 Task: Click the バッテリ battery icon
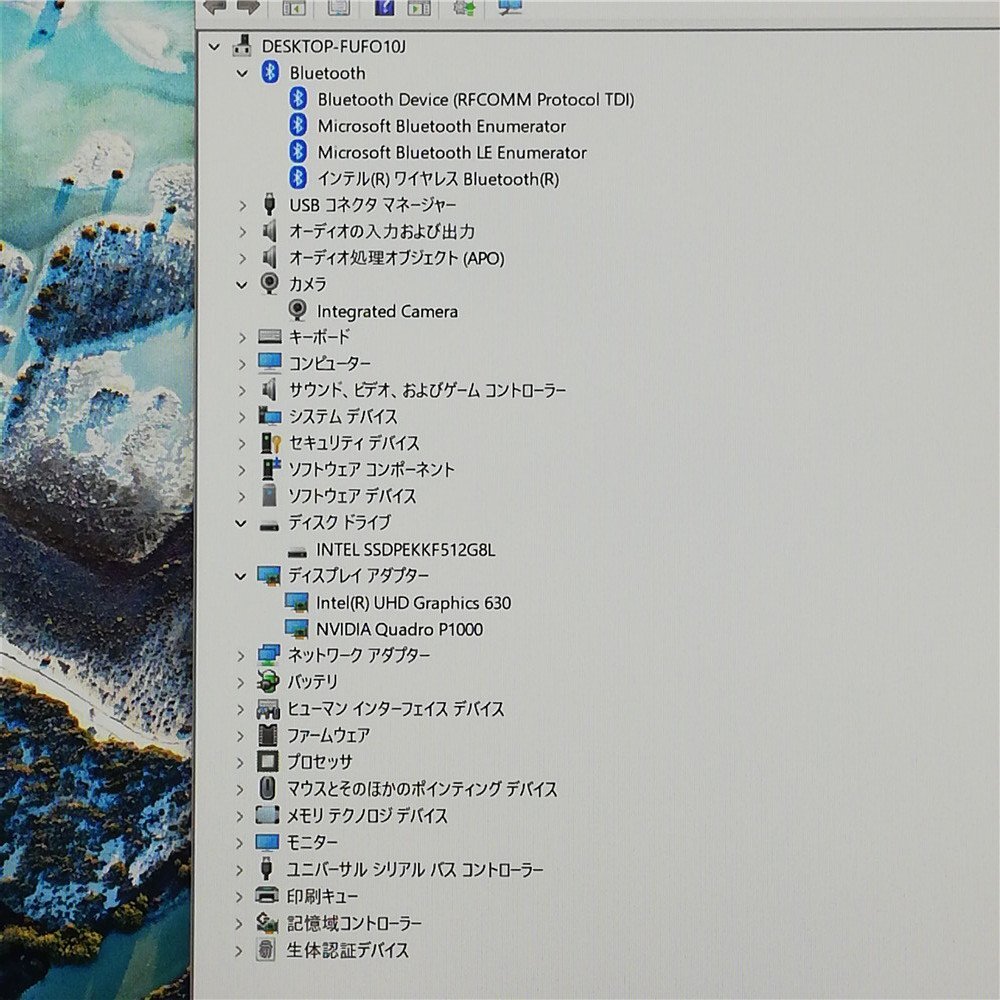(268, 681)
